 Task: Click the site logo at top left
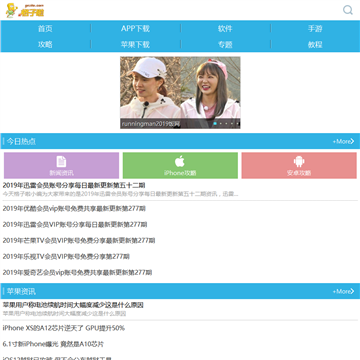click(x=25, y=10)
